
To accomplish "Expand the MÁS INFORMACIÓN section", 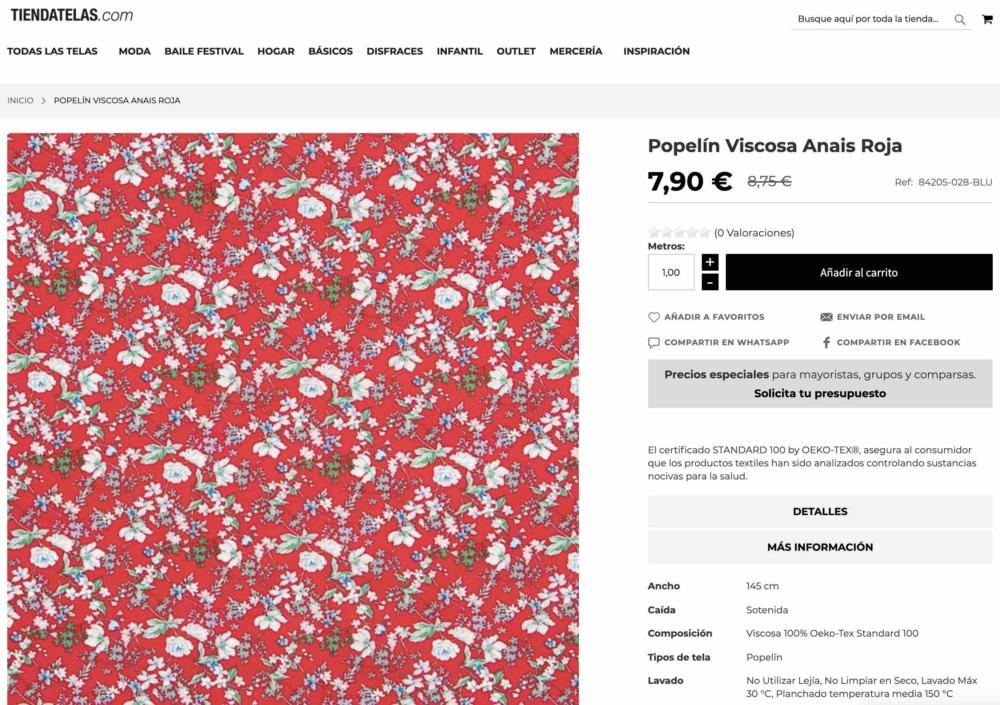I will click(820, 547).
